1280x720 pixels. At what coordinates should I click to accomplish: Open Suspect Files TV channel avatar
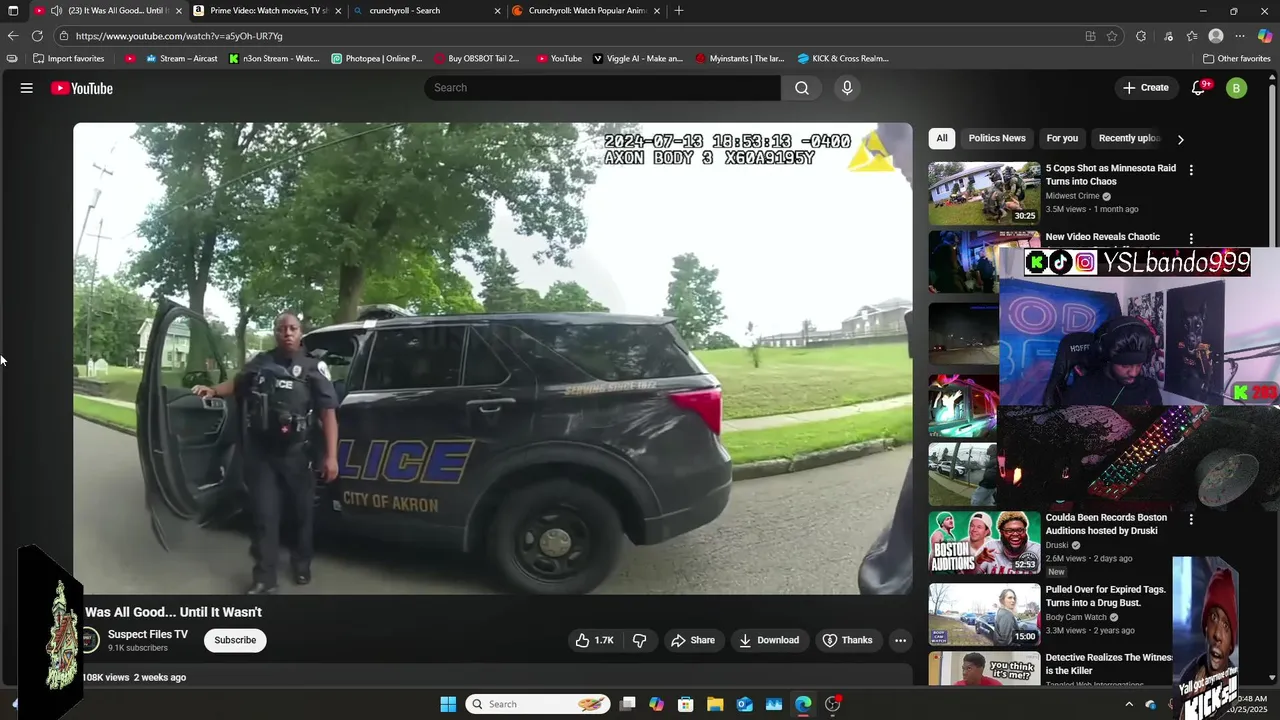[x=89, y=640]
